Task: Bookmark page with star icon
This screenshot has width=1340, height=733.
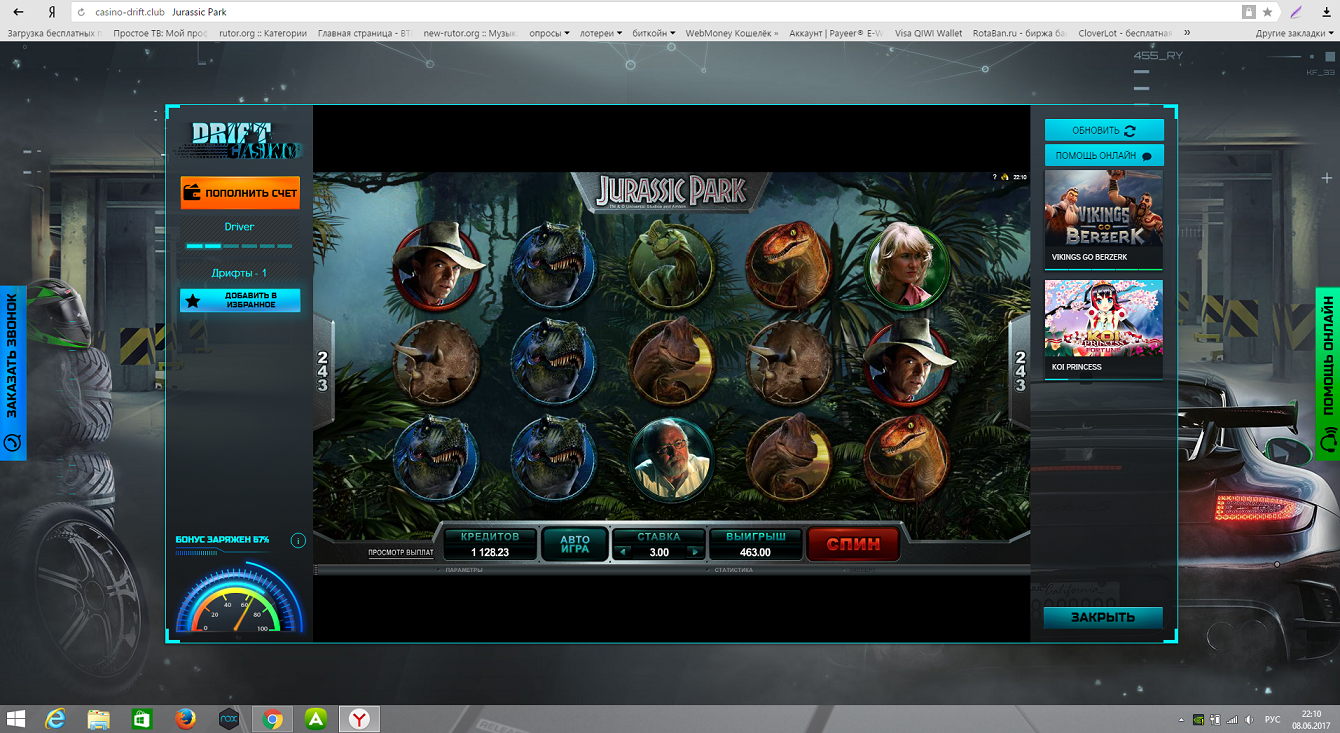Action: (1267, 12)
